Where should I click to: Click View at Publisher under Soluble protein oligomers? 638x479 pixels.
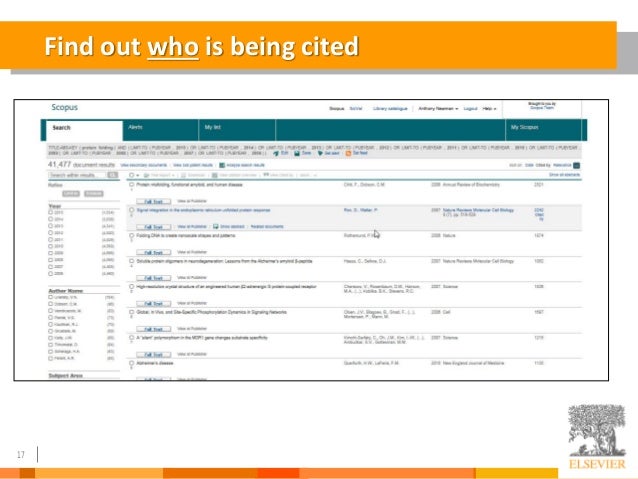192,278
